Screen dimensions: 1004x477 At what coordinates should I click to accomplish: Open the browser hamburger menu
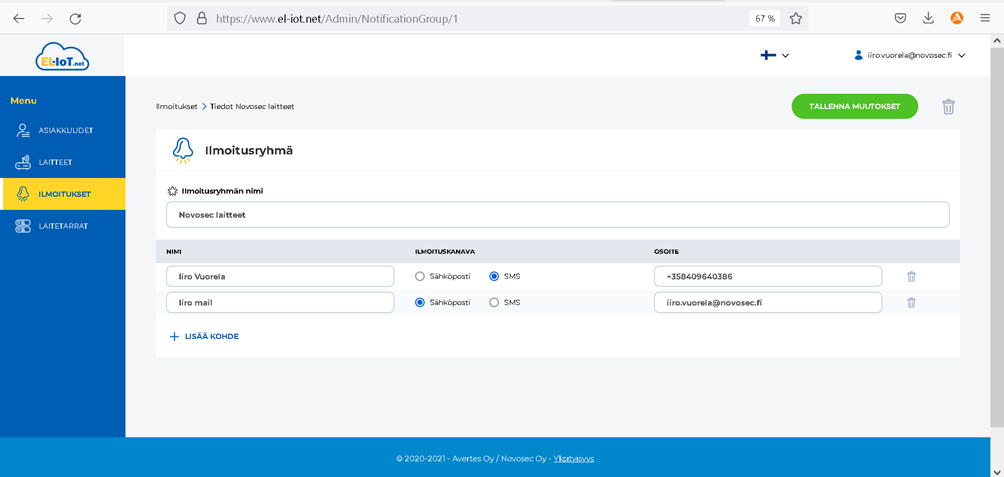click(985, 19)
